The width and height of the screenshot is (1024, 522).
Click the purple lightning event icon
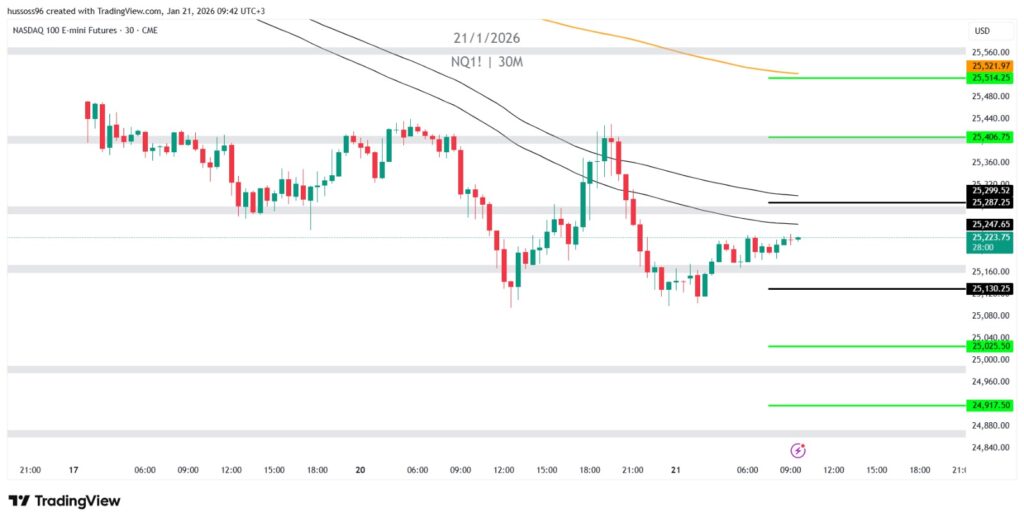click(798, 451)
